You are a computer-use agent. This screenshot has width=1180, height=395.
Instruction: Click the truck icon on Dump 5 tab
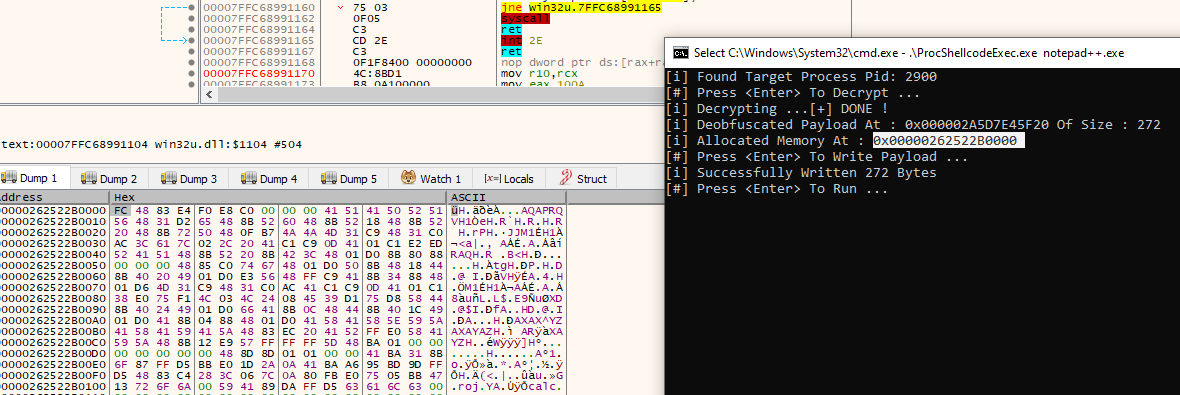click(x=328, y=178)
